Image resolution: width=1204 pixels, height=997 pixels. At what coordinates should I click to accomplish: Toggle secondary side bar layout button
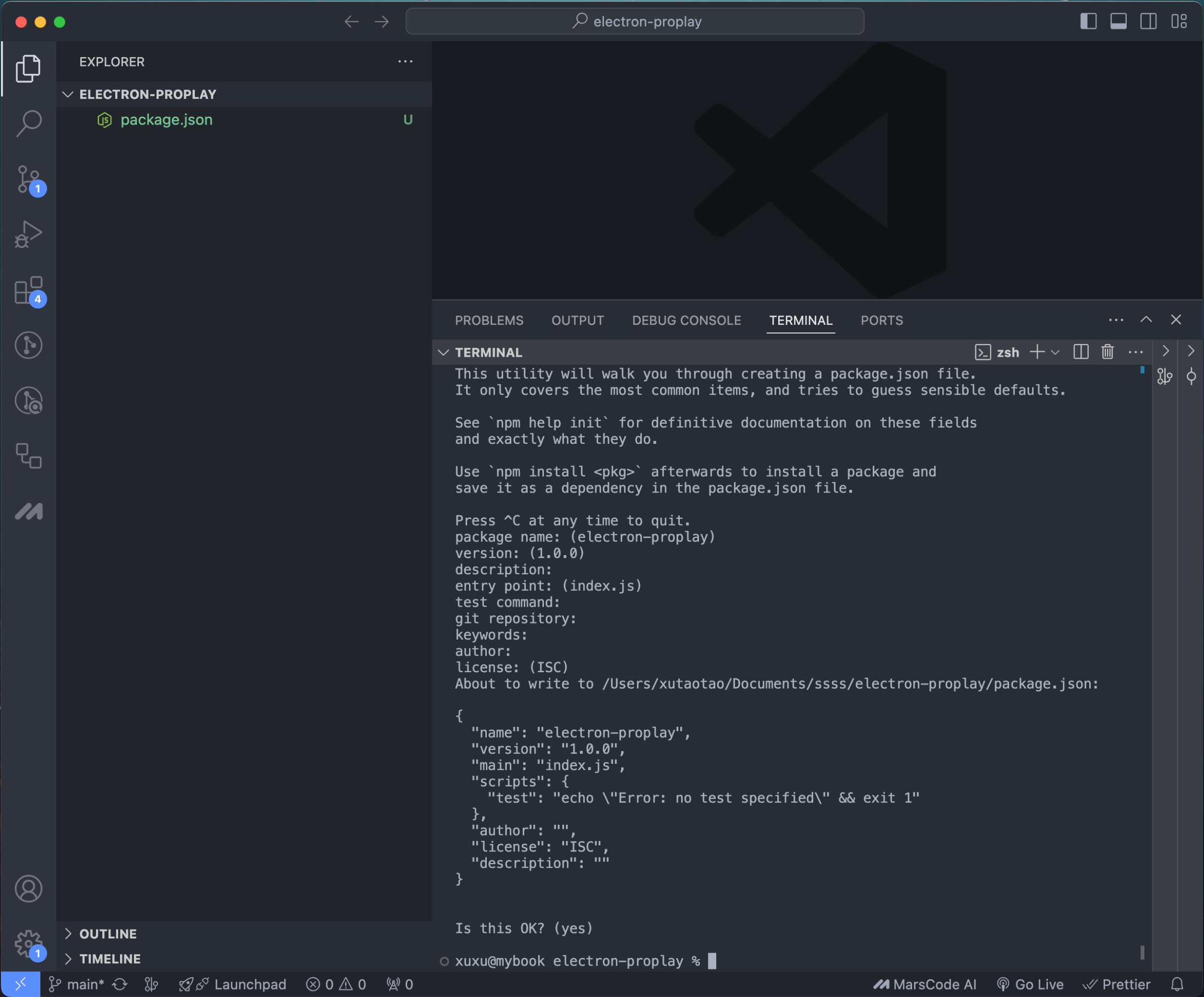(1148, 22)
